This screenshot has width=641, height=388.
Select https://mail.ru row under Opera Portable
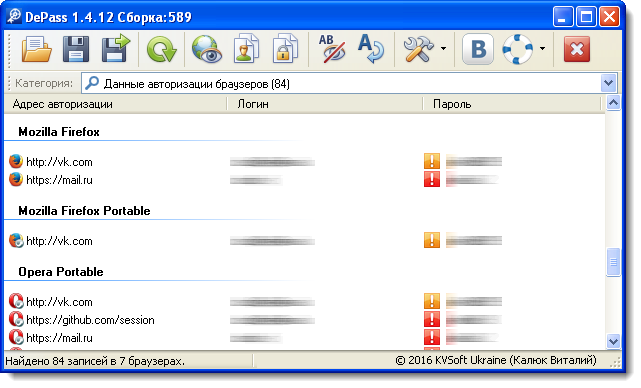click(x=305, y=338)
